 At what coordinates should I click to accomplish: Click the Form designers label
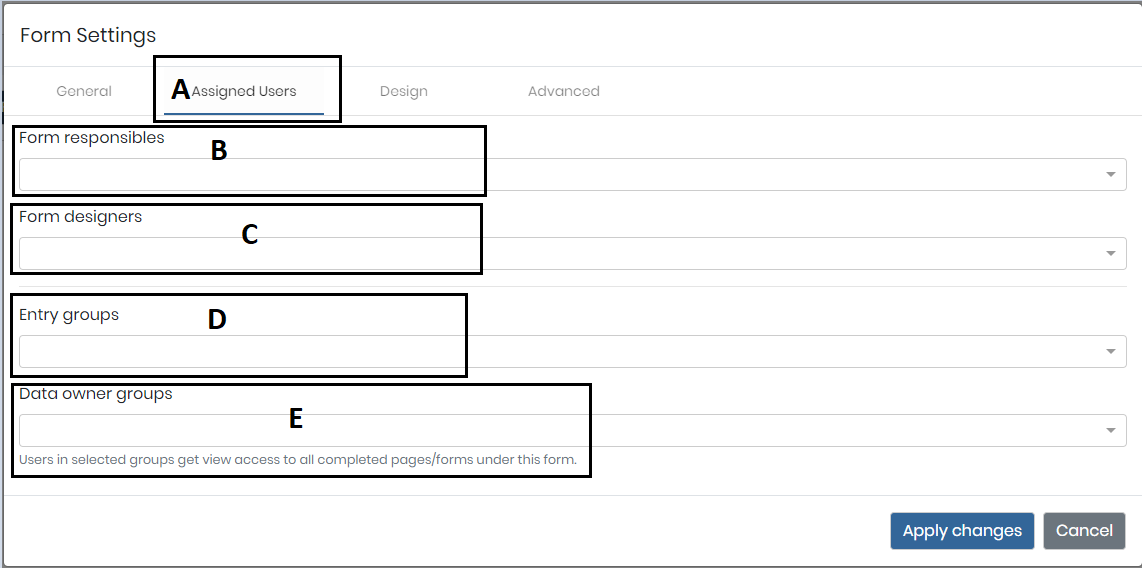pyautogui.click(x=81, y=216)
